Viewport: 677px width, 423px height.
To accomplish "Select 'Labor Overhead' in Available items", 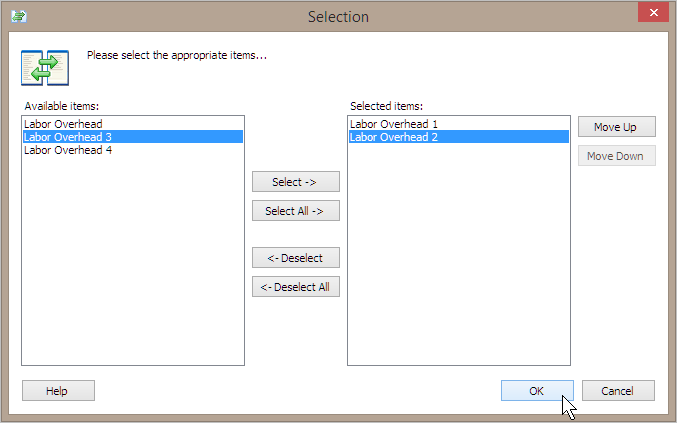I will 63,124.
